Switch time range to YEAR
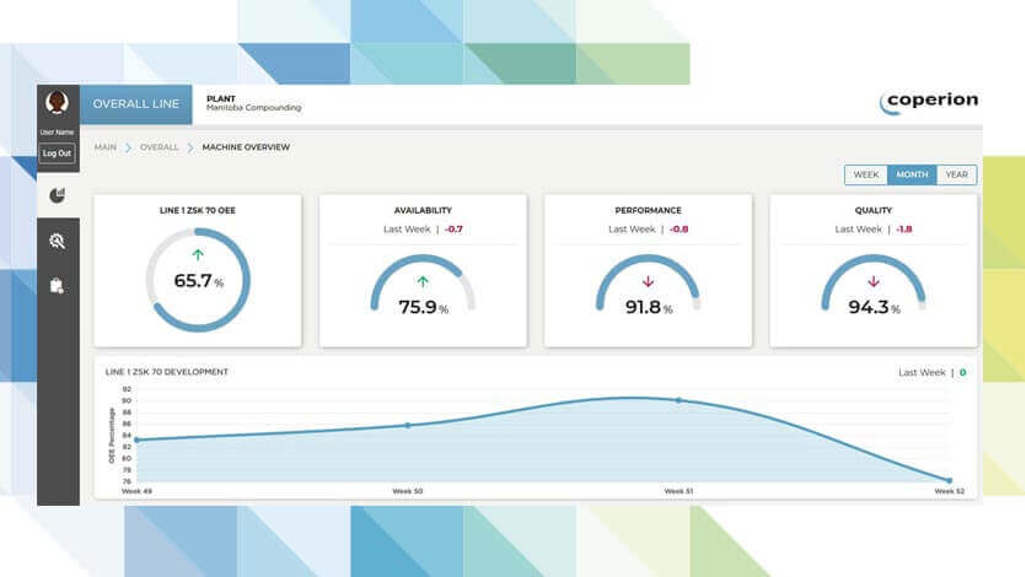The width and height of the screenshot is (1025, 577). click(x=957, y=175)
